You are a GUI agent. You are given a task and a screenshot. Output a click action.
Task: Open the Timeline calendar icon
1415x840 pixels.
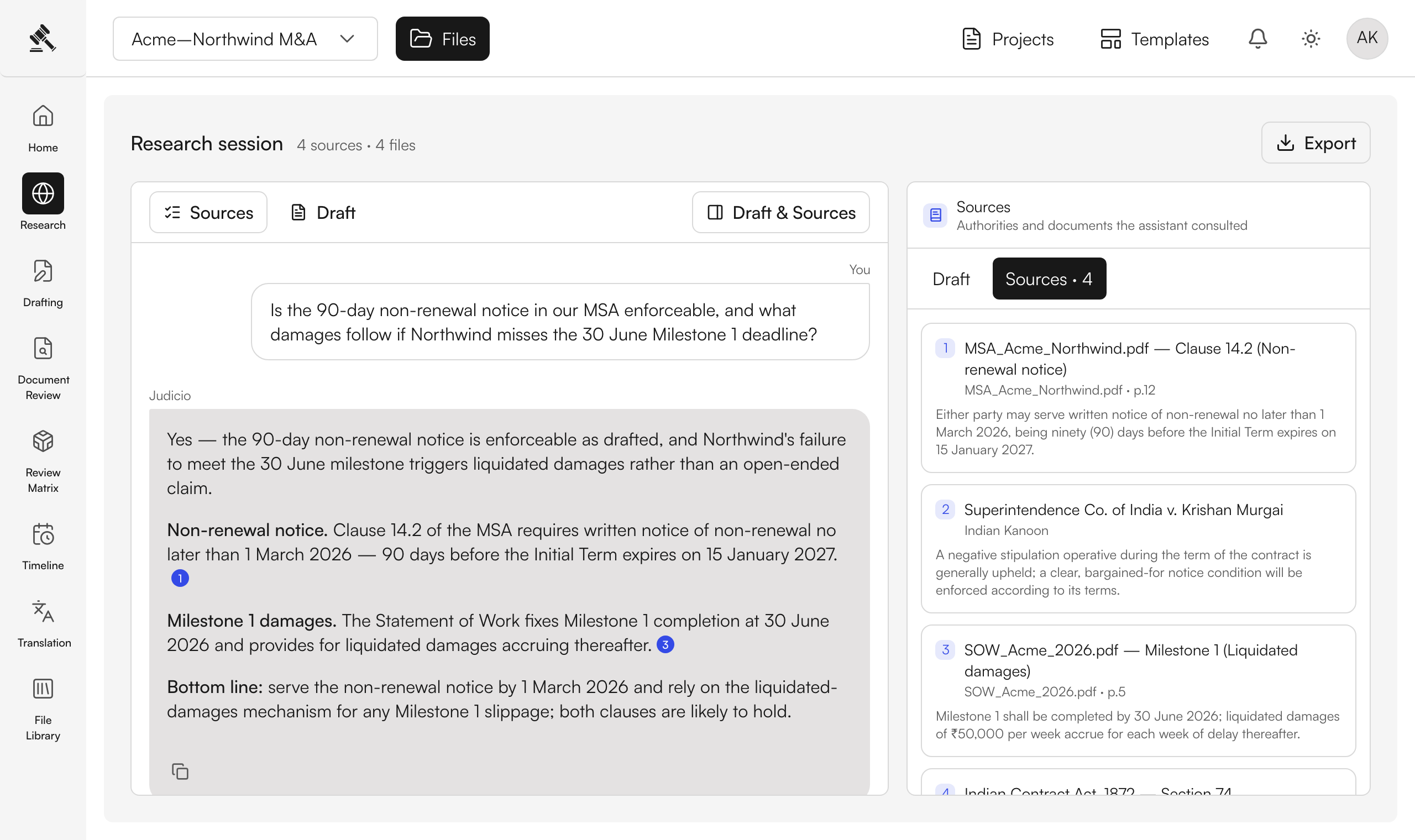pos(43,534)
